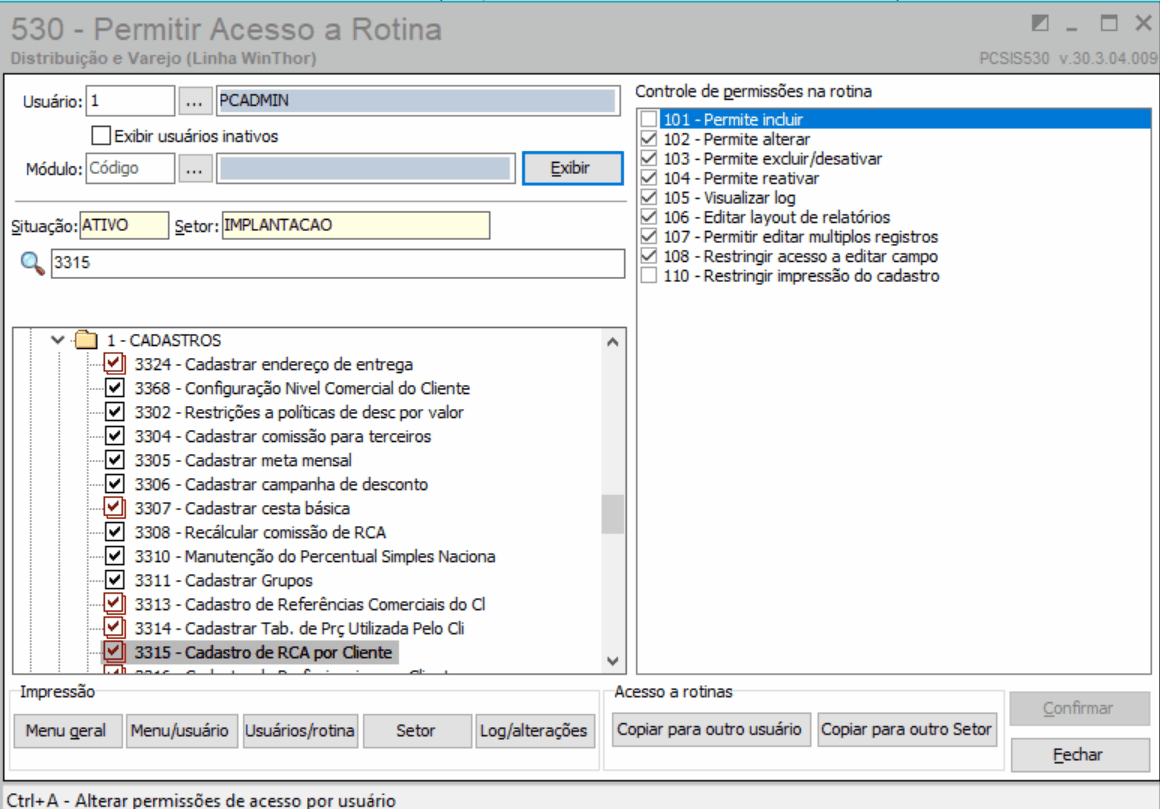Uncheck 108 - Restringir acesso a editar campo

coord(649,257)
